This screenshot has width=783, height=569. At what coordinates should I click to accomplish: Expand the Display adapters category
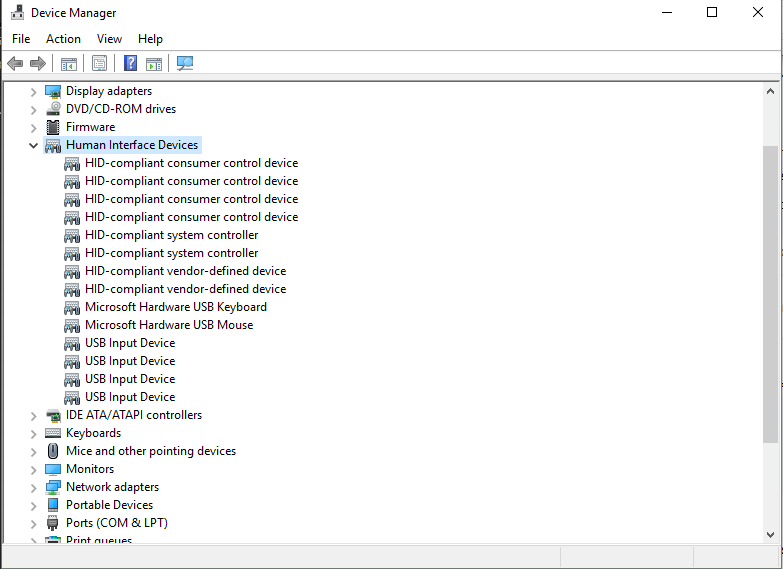point(34,91)
